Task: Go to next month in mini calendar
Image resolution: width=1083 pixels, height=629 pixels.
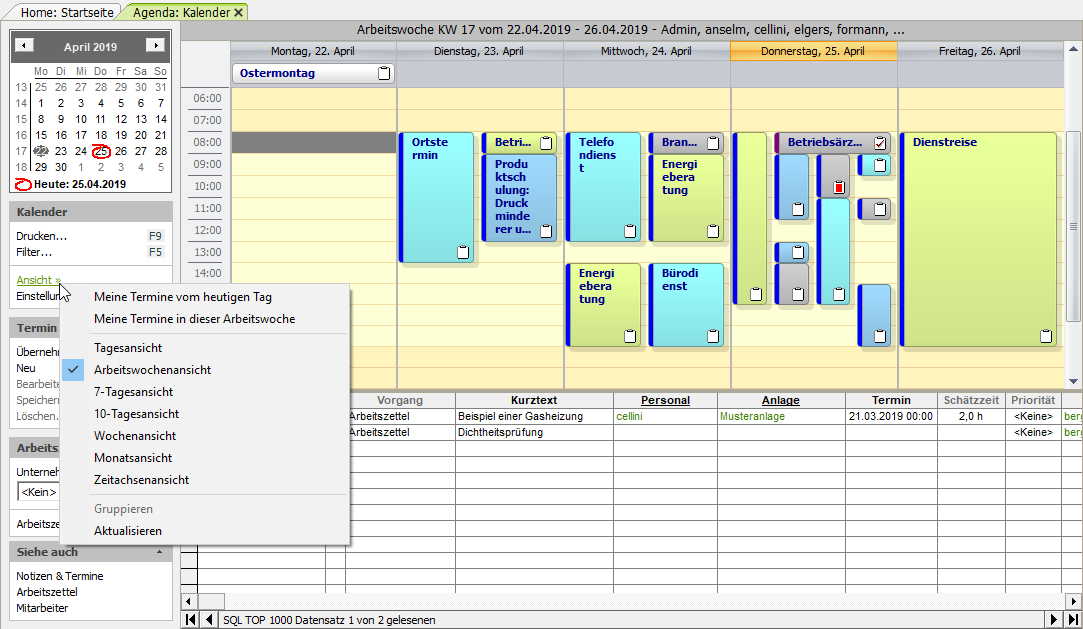Action: [x=155, y=46]
